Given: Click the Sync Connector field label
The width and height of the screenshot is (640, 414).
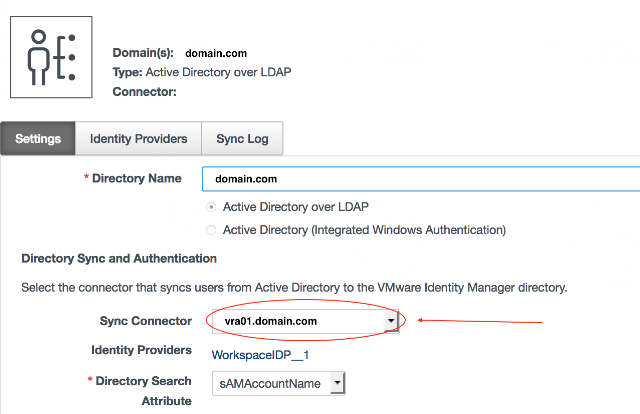Looking at the screenshot, I should 145,321.
